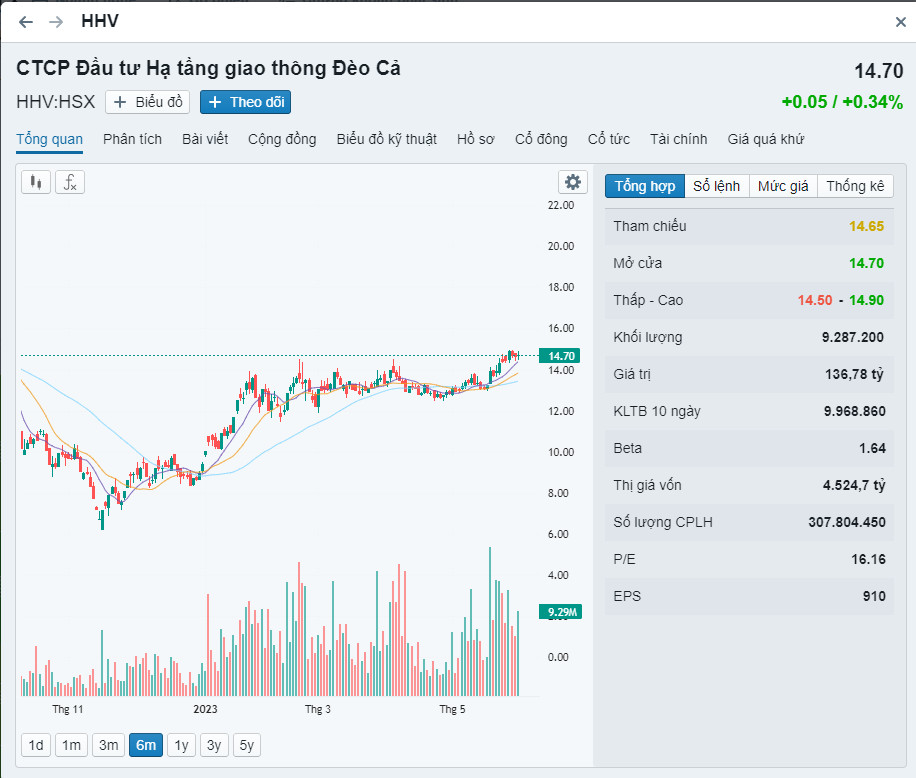Open the Cổ đông tab
This screenshot has width=916, height=778.
[x=541, y=139]
